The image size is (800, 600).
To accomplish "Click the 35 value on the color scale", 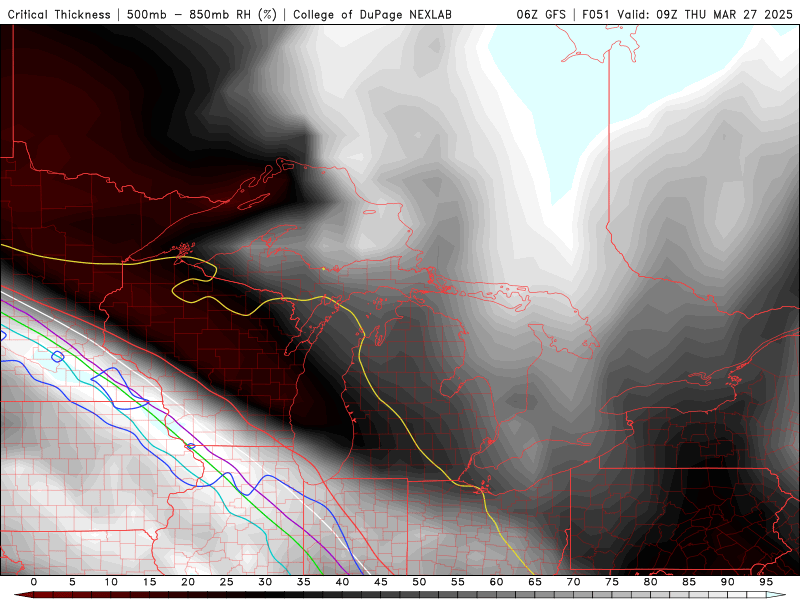I will 304,582.
